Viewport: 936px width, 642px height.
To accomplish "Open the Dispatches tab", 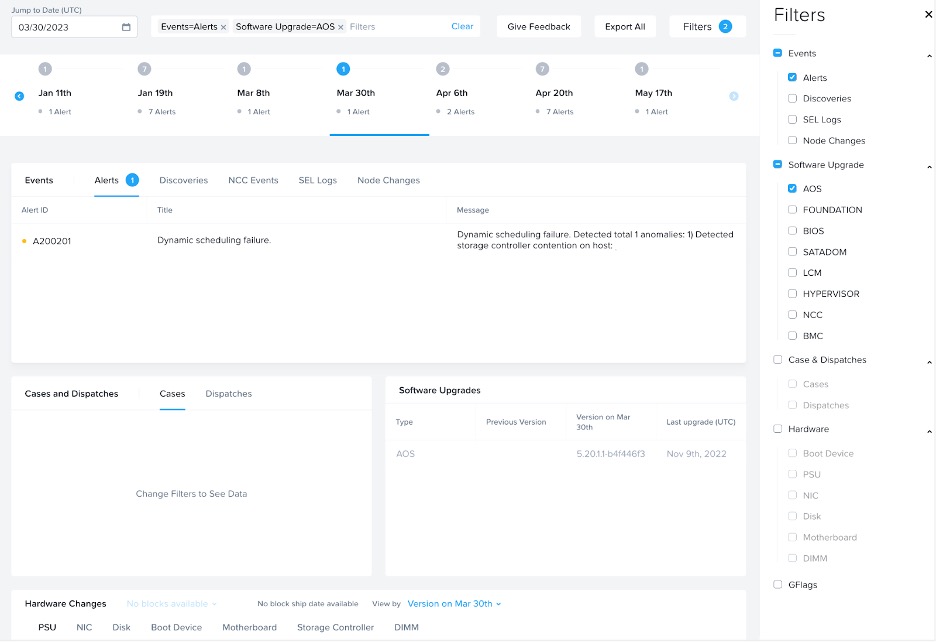I will point(228,394).
